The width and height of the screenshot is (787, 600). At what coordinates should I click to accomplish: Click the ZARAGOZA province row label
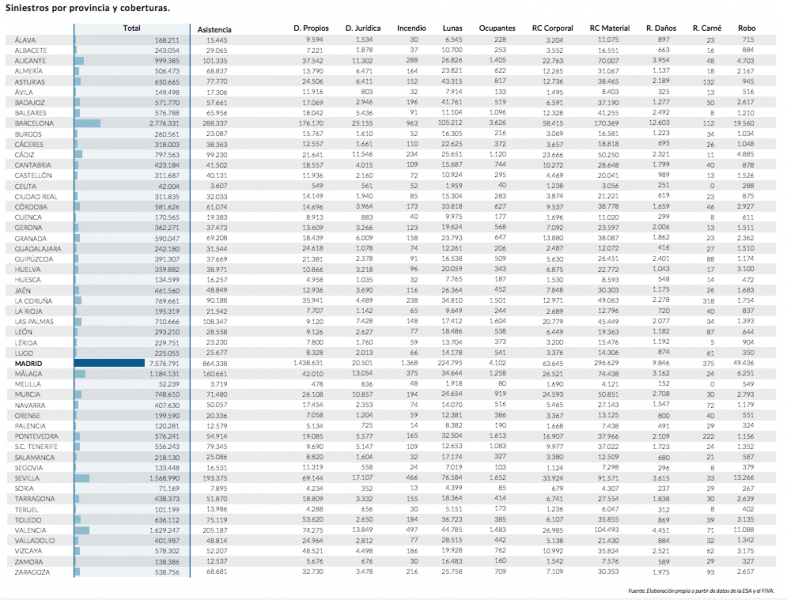32,572
